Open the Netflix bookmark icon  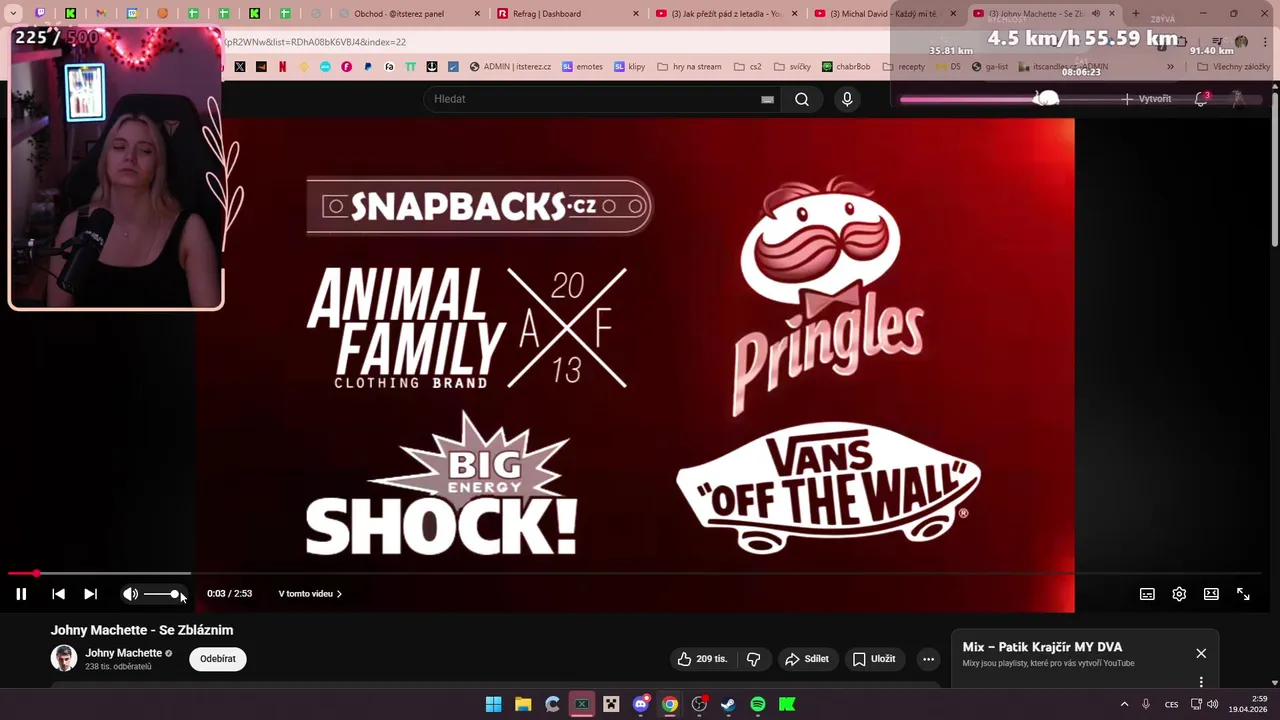[x=282, y=67]
